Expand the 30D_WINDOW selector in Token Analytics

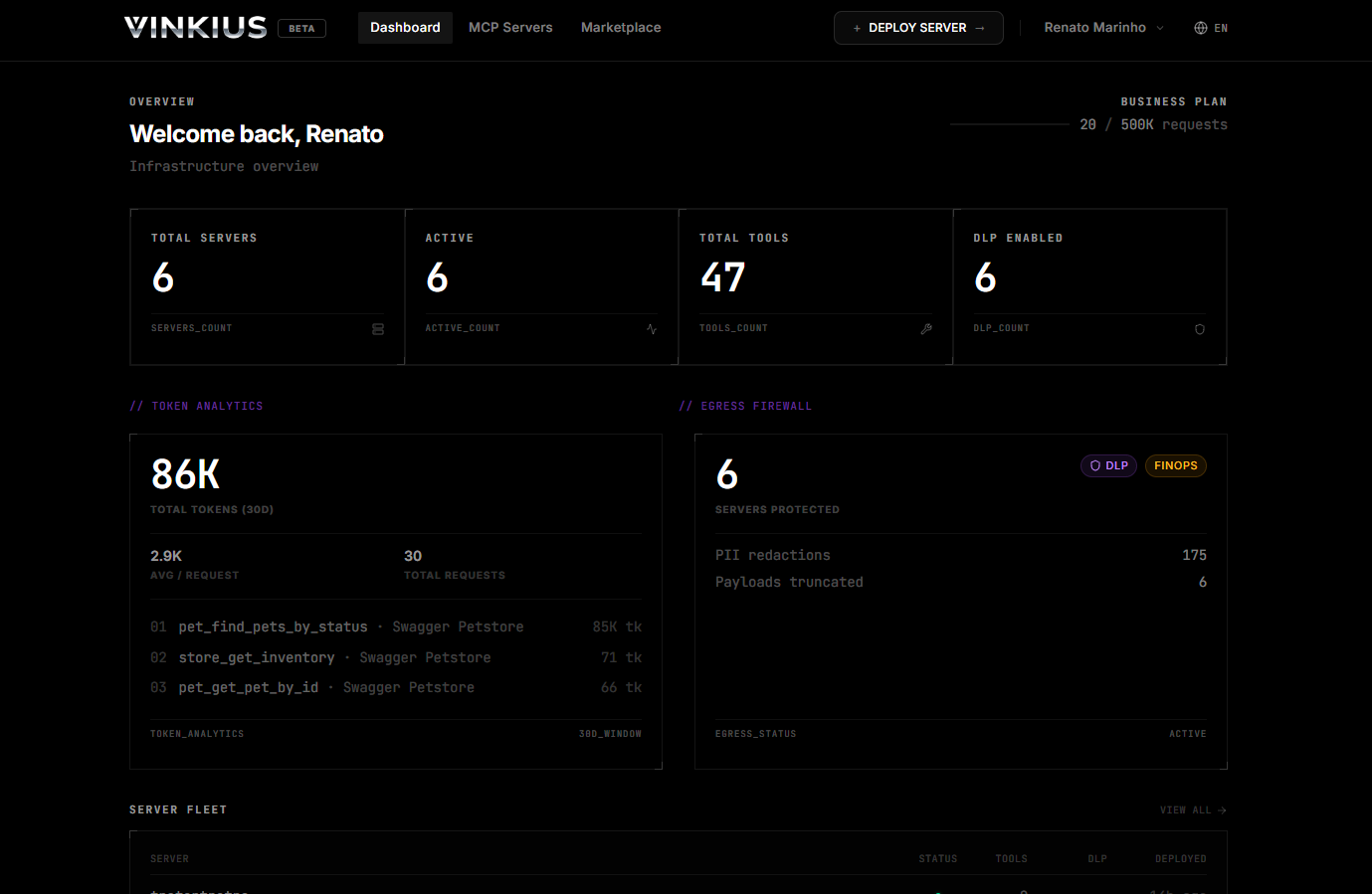coord(610,733)
